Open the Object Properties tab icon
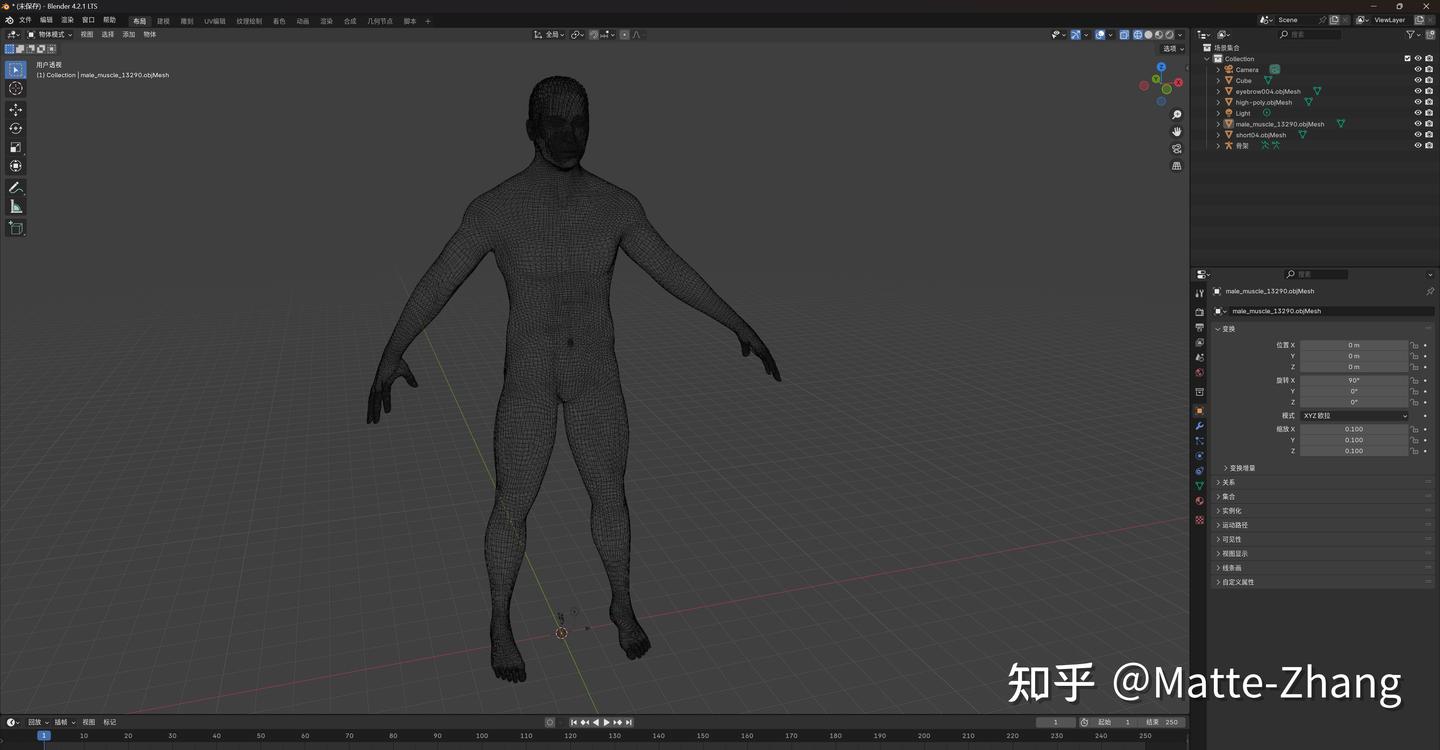Image resolution: width=1440 pixels, height=750 pixels. [x=1199, y=410]
